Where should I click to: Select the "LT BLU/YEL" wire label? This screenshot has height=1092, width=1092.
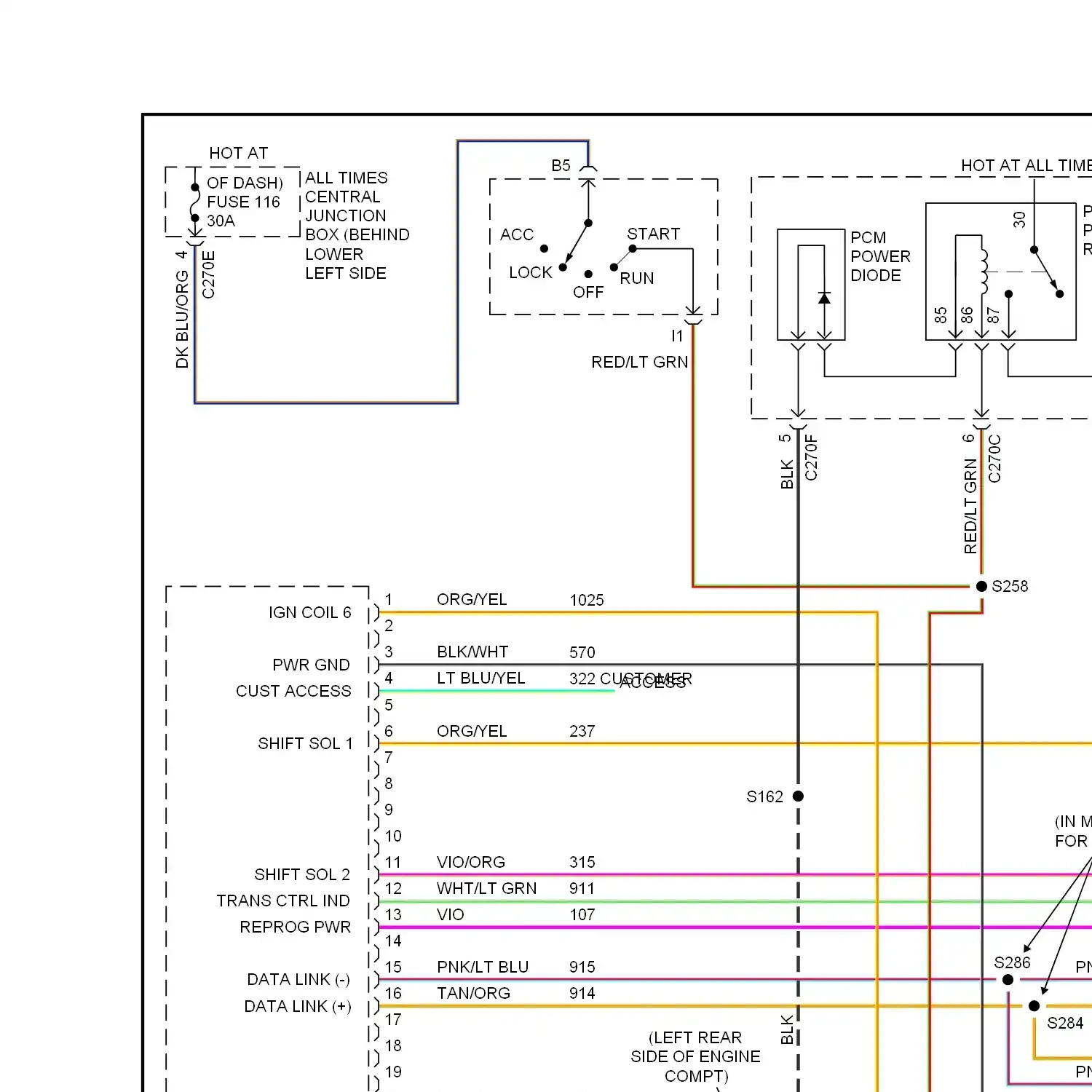(x=480, y=678)
